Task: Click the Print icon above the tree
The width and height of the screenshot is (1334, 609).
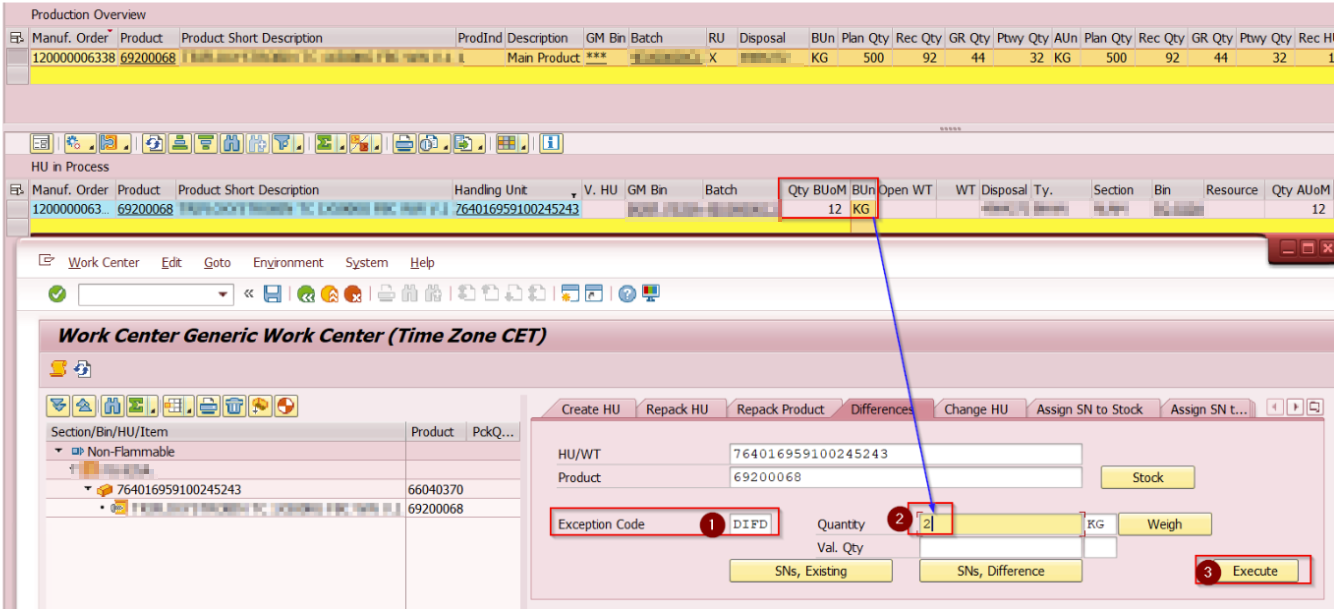Action: 208,406
